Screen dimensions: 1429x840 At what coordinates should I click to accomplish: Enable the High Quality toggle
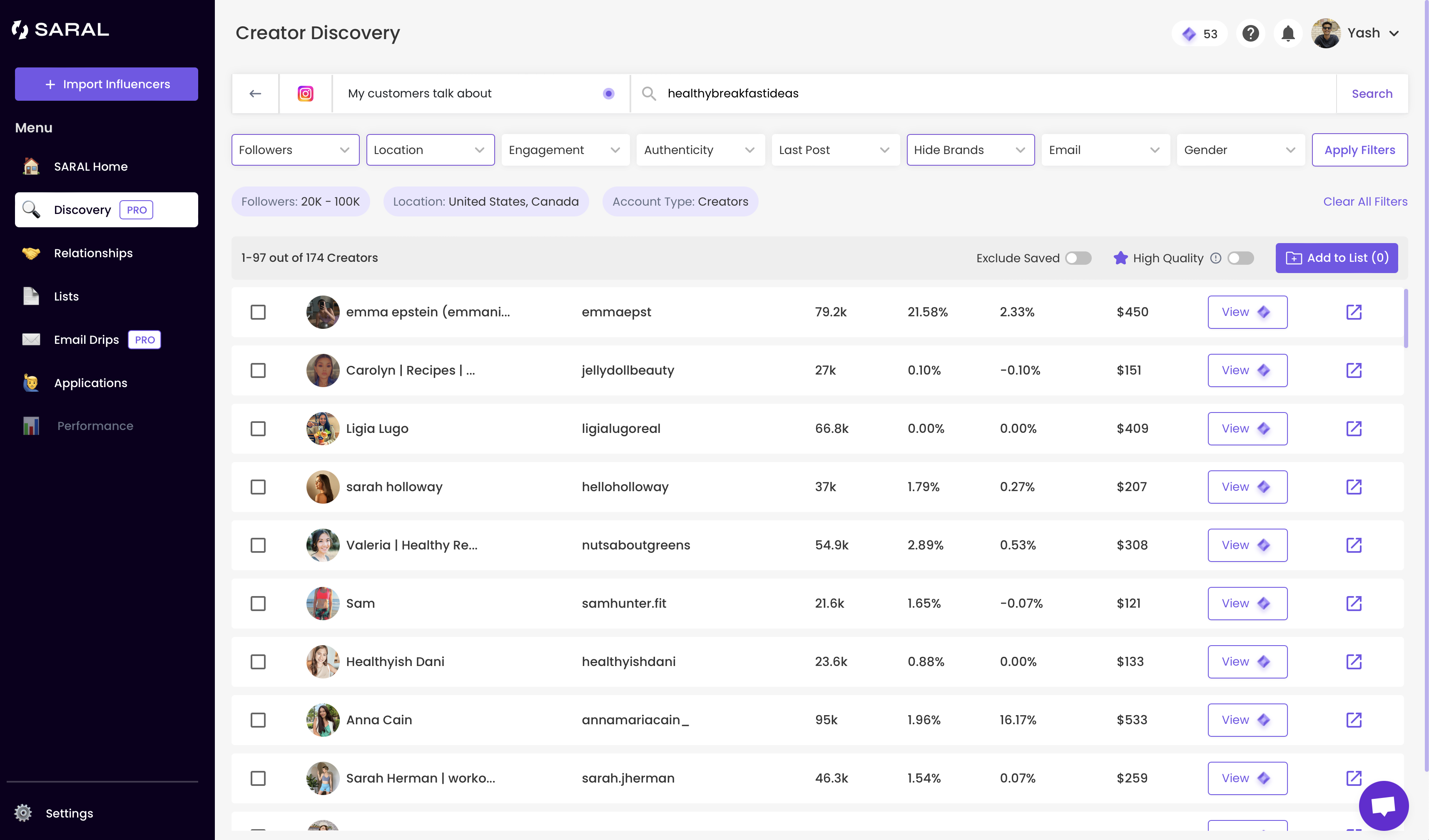coord(1240,258)
